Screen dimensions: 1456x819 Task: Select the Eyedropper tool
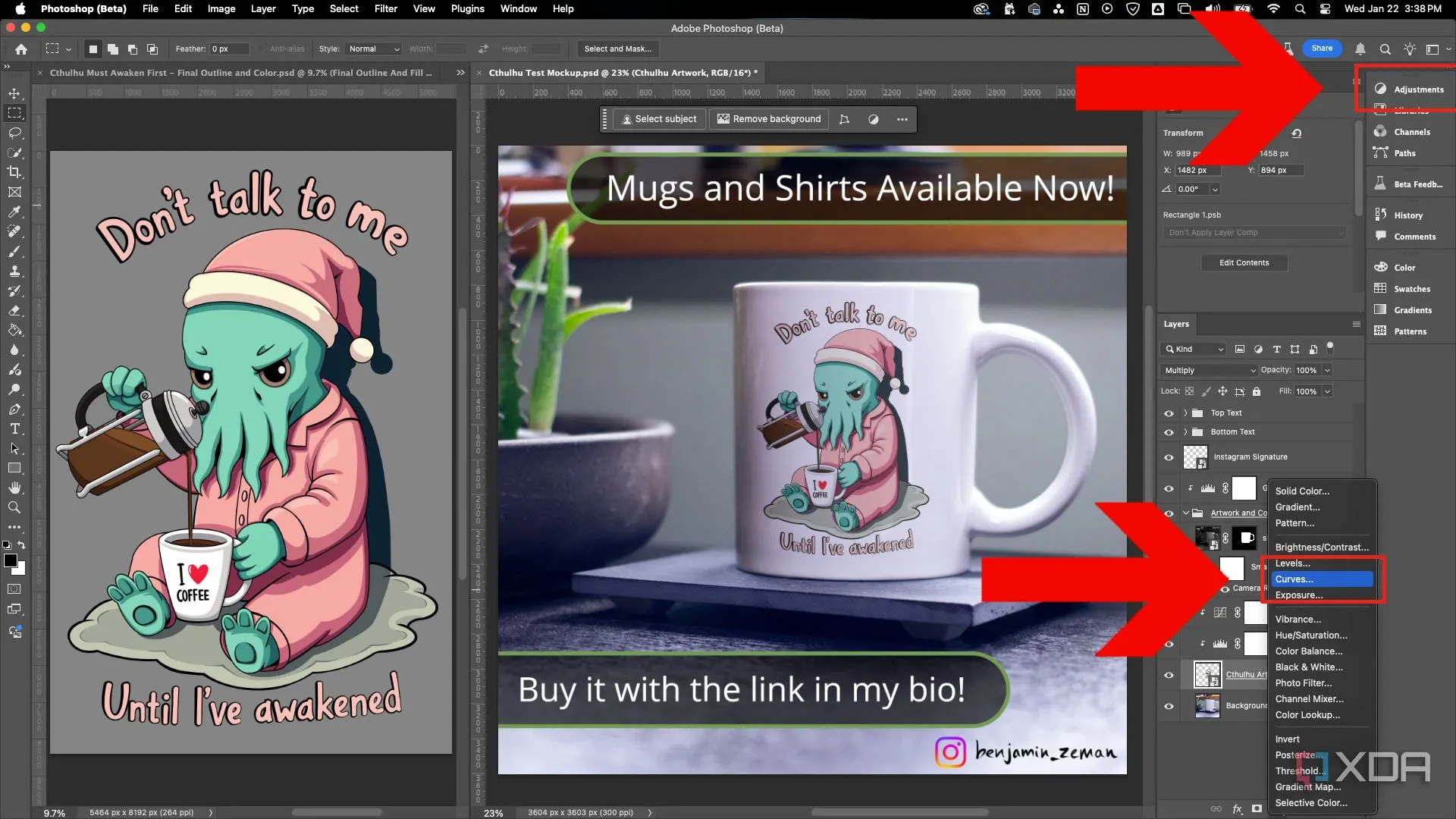pyautogui.click(x=14, y=212)
